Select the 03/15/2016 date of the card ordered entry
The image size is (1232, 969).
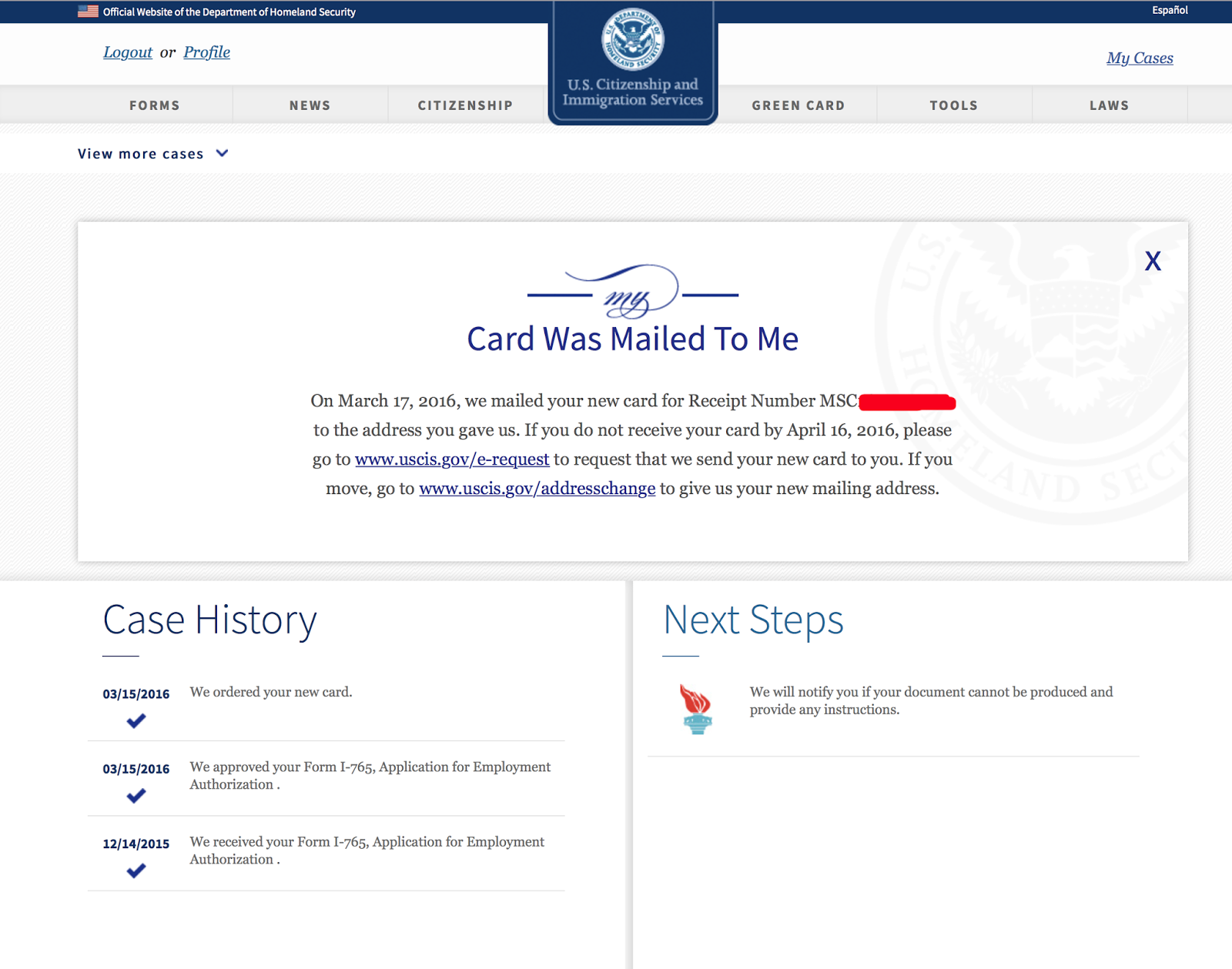click(136, 693)
